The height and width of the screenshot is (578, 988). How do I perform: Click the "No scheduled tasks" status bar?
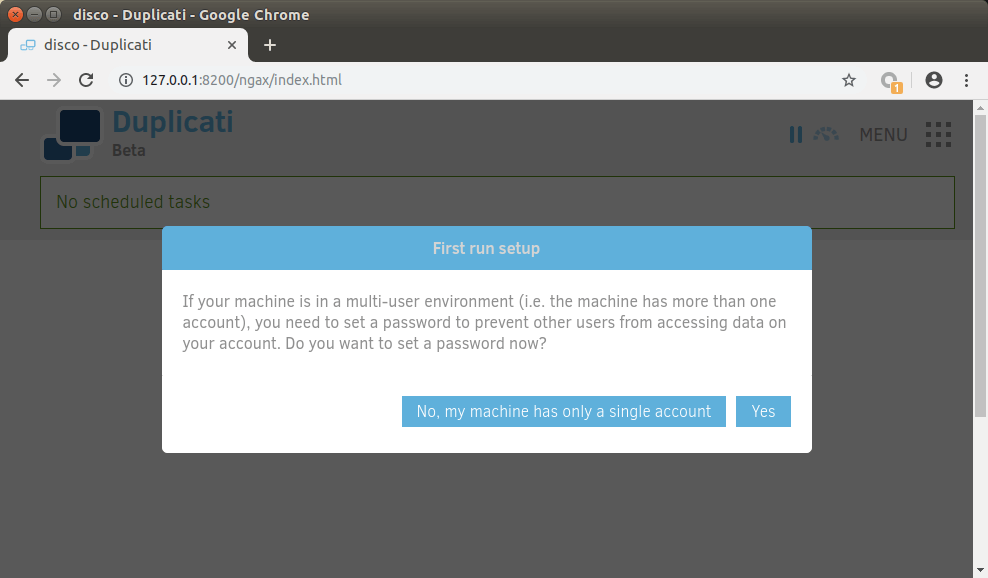[x=497, y=202]
